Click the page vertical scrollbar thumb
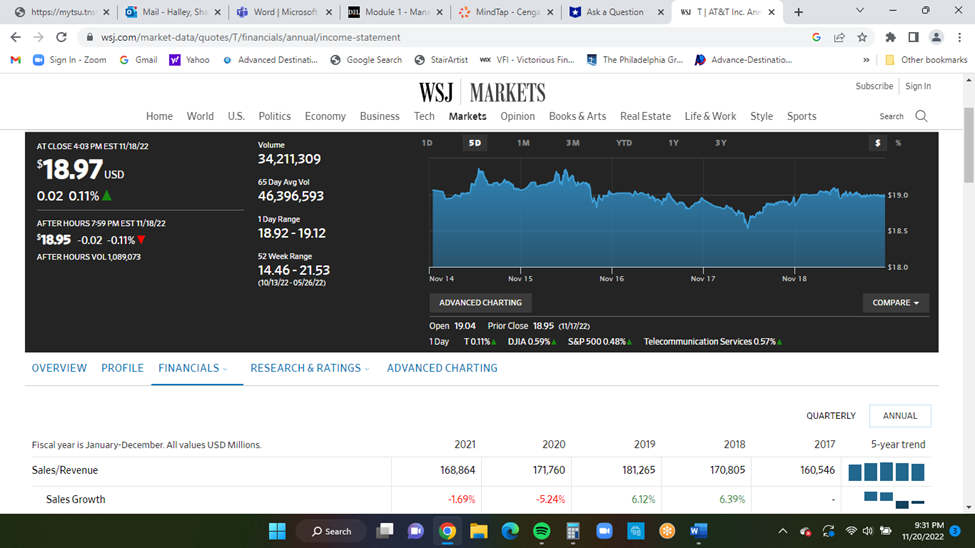 (x=969, y=144)
